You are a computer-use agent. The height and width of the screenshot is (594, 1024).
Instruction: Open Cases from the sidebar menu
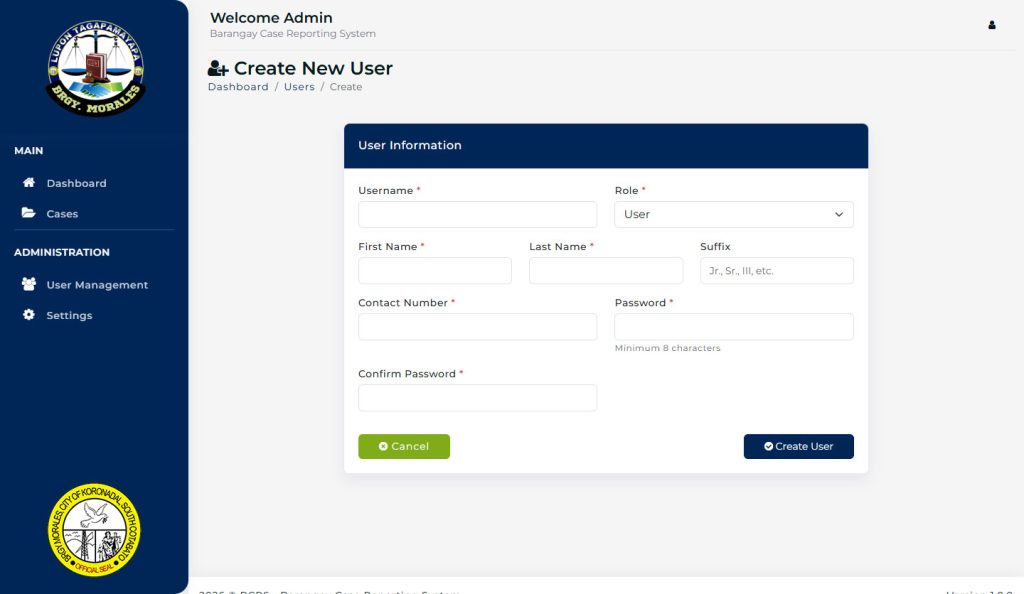[x=62, y=214]
